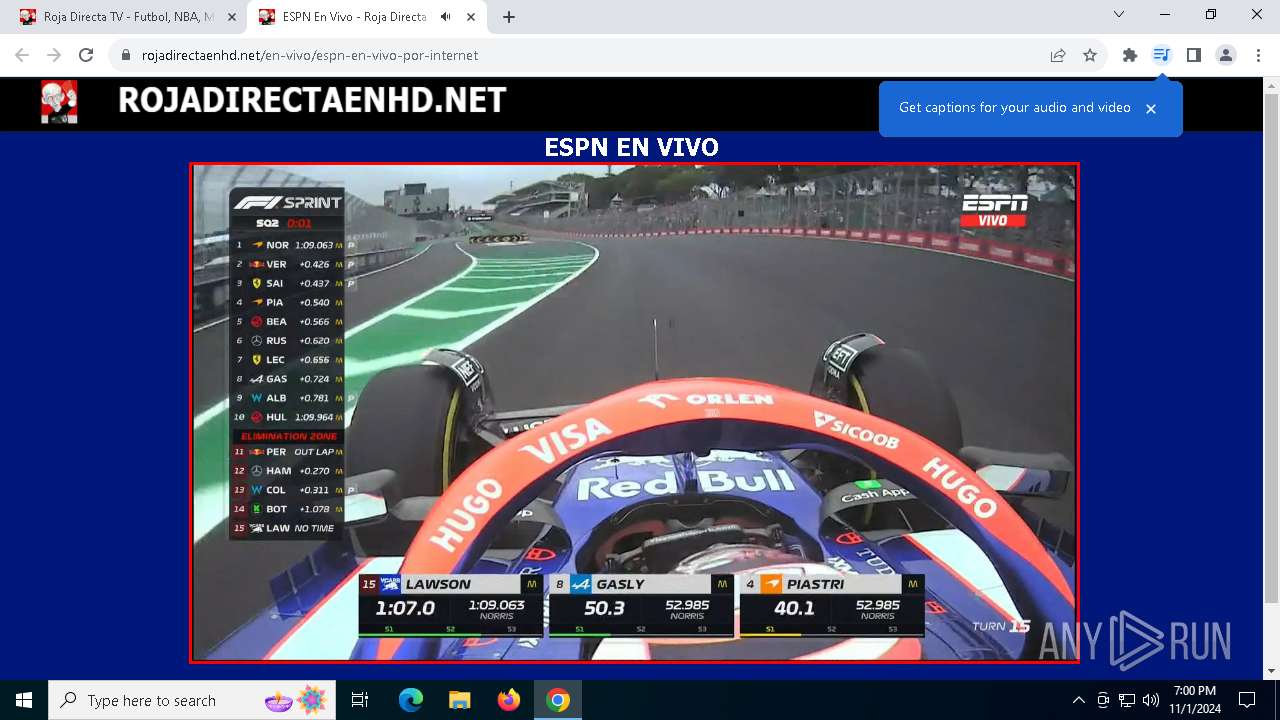
Task: Click the forward navigation arrow
Action: pos(54,55)
